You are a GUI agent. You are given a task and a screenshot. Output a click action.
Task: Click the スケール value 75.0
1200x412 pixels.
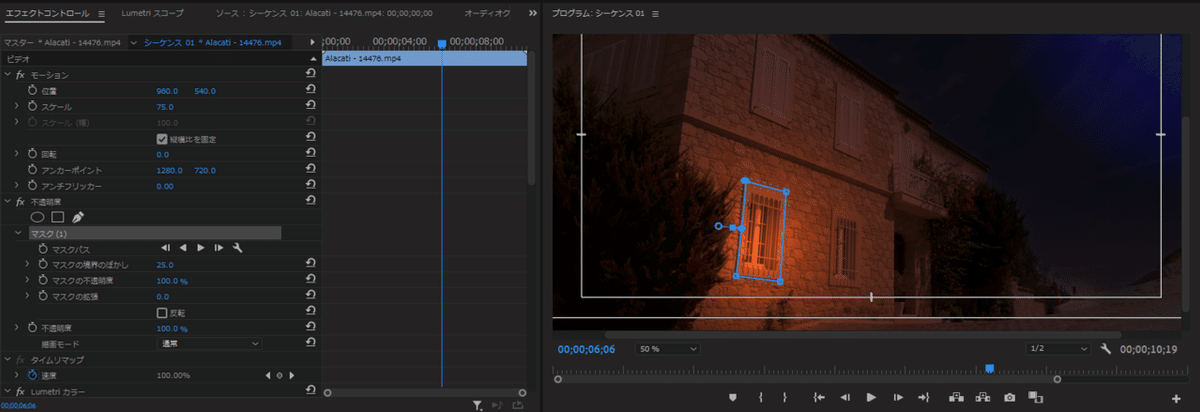pyautogui.click(x=165, y=107)
